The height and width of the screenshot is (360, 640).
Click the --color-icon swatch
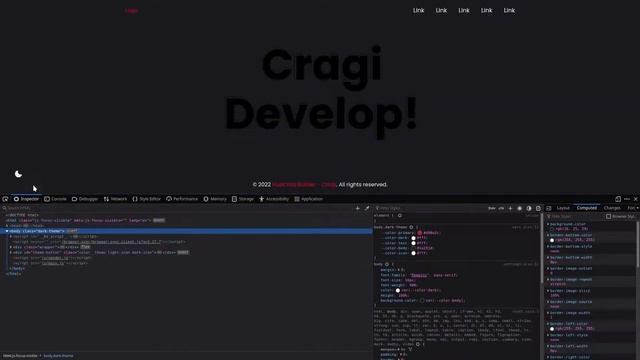click(x=413, y=253)
